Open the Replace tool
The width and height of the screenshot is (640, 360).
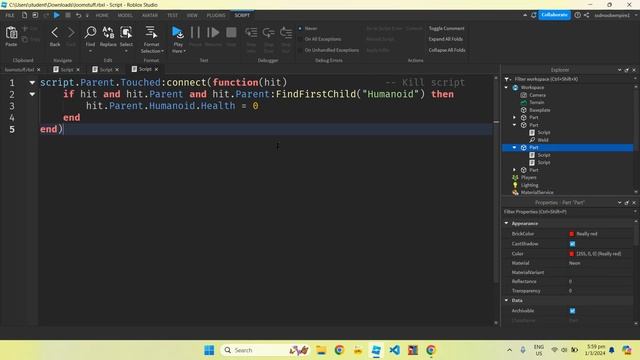point(108,33)
